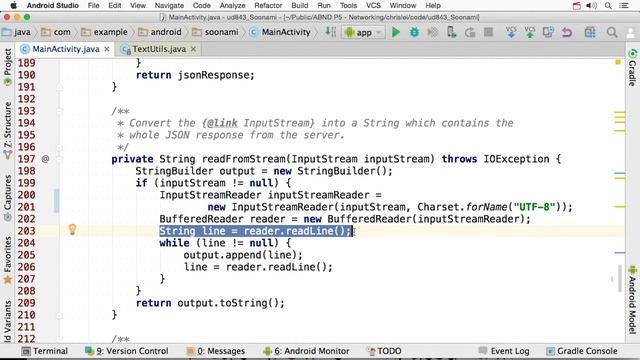Click the warning stripe mark near line 201
Screen dimensions: 640x360
point(619,207)
